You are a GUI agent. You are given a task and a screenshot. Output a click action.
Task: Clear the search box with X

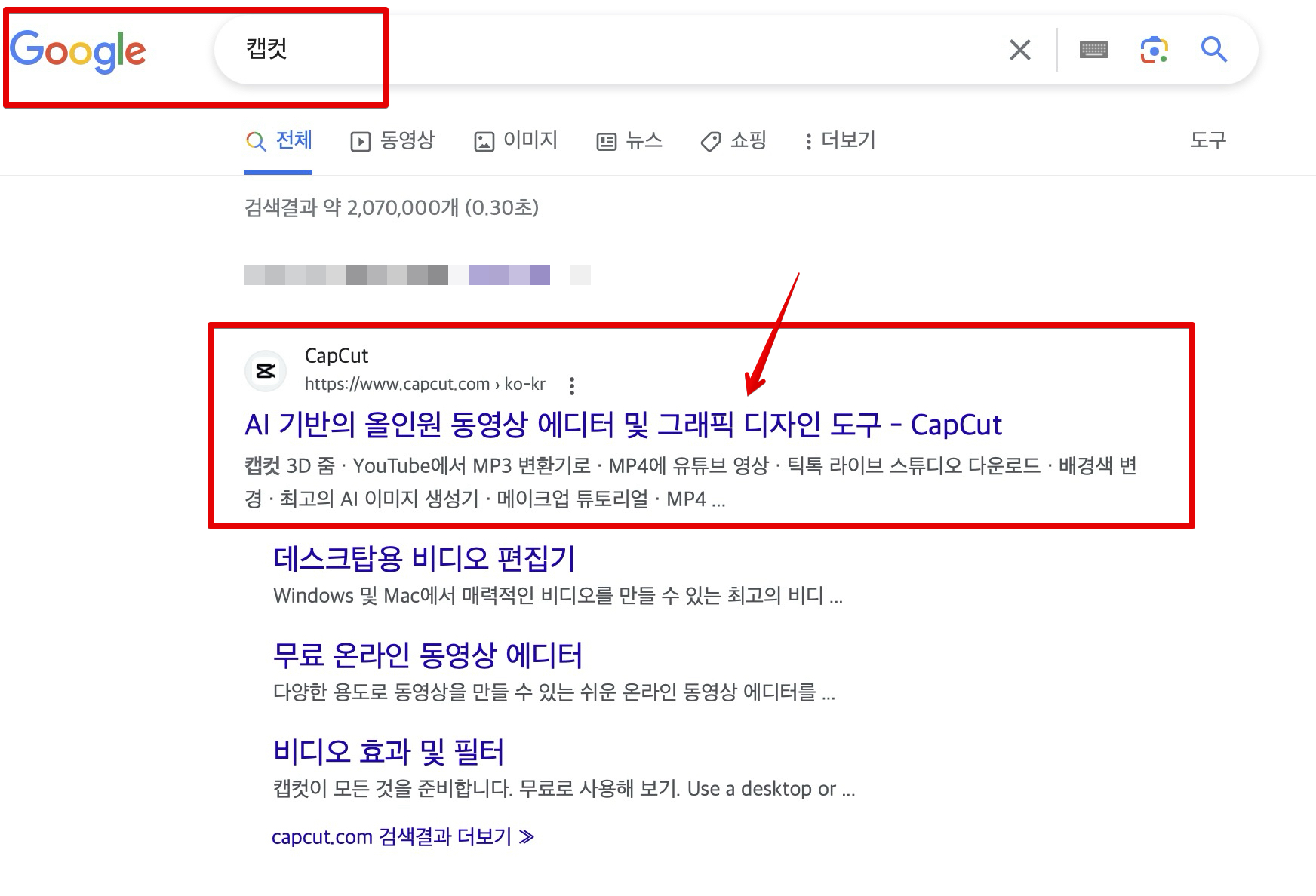click(x=1019, y=50)
